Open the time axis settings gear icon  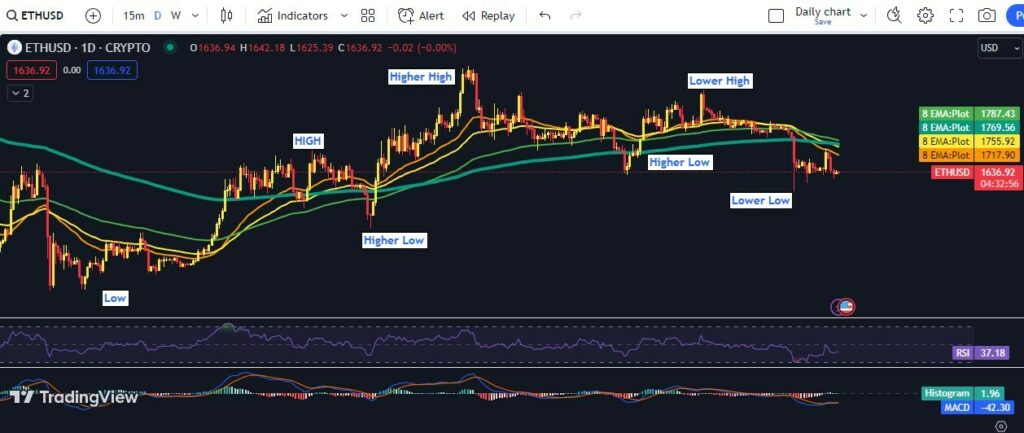tap(1003, 426)
